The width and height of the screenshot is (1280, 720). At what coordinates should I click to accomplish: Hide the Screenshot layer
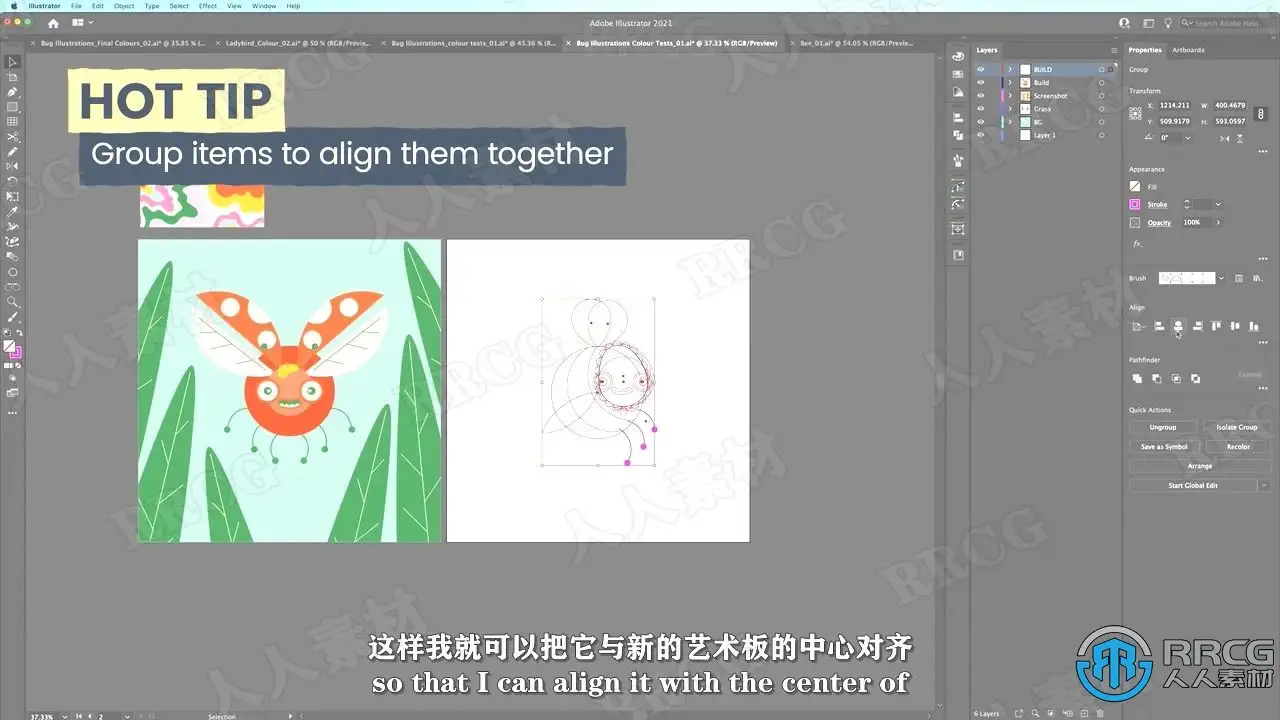click(x=981, y=96)
